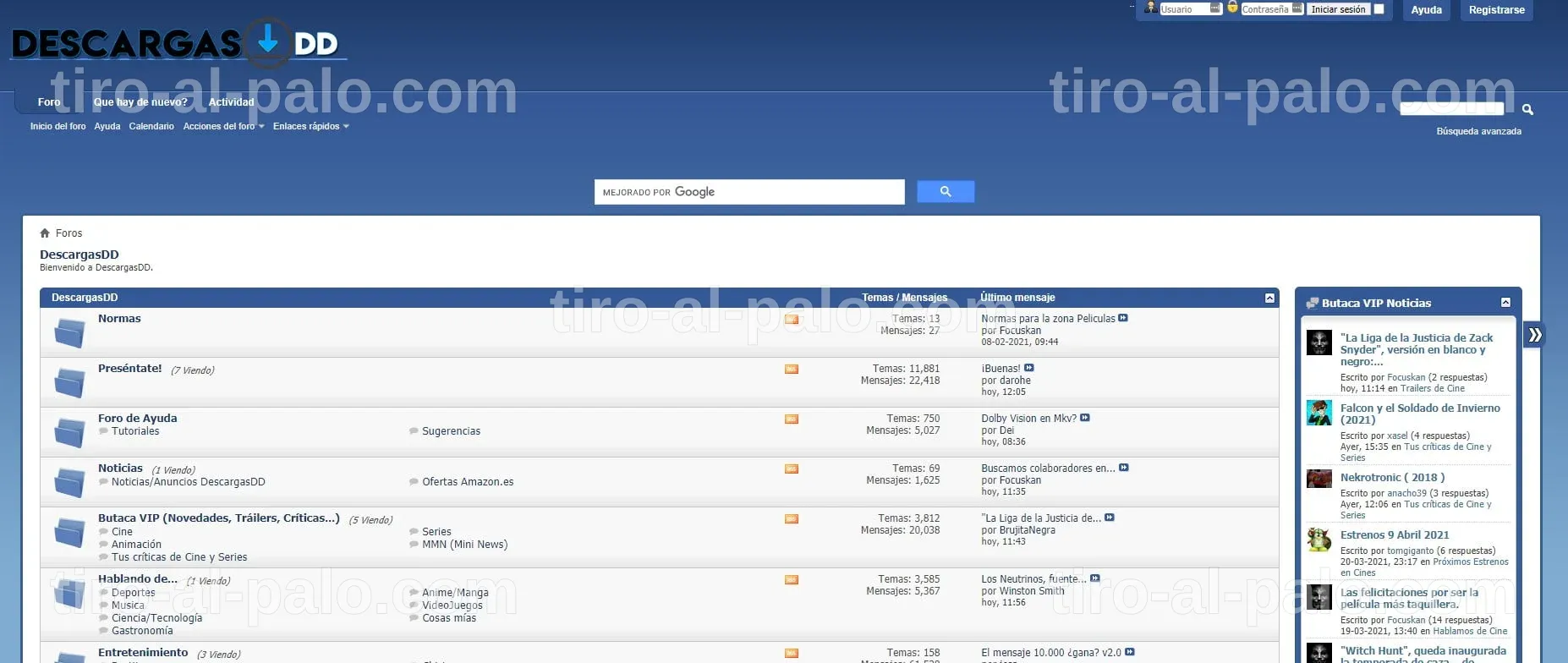1568x663 pixels.
Task: Open the Sugerencias subforum link
Action: pos(451,431)
